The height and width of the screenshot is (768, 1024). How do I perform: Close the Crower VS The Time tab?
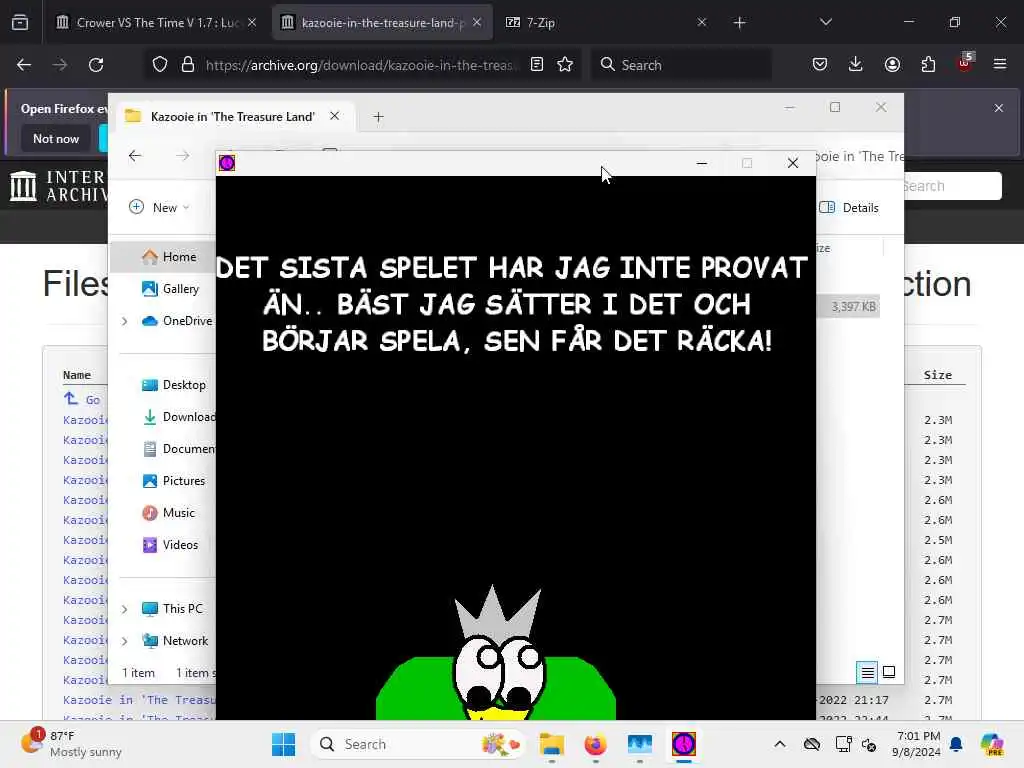(x=252, y=22)
